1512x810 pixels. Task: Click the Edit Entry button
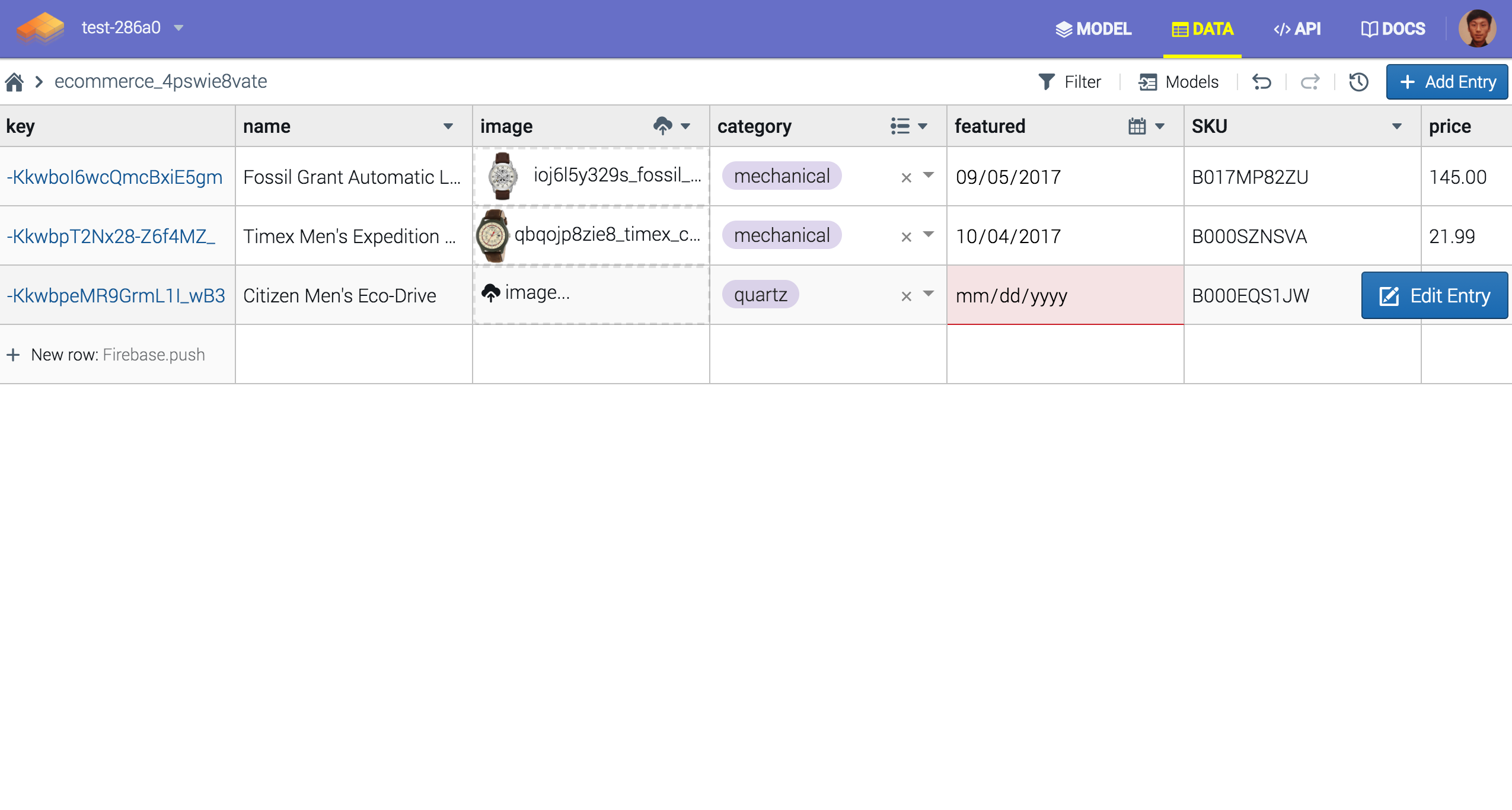click(x=1436, y=295)
